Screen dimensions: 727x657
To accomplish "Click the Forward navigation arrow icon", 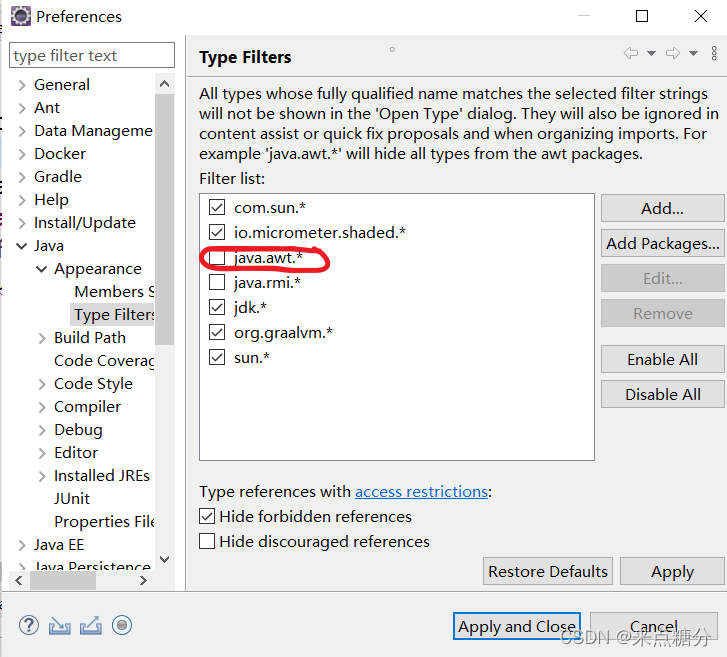I will point(673,53).
